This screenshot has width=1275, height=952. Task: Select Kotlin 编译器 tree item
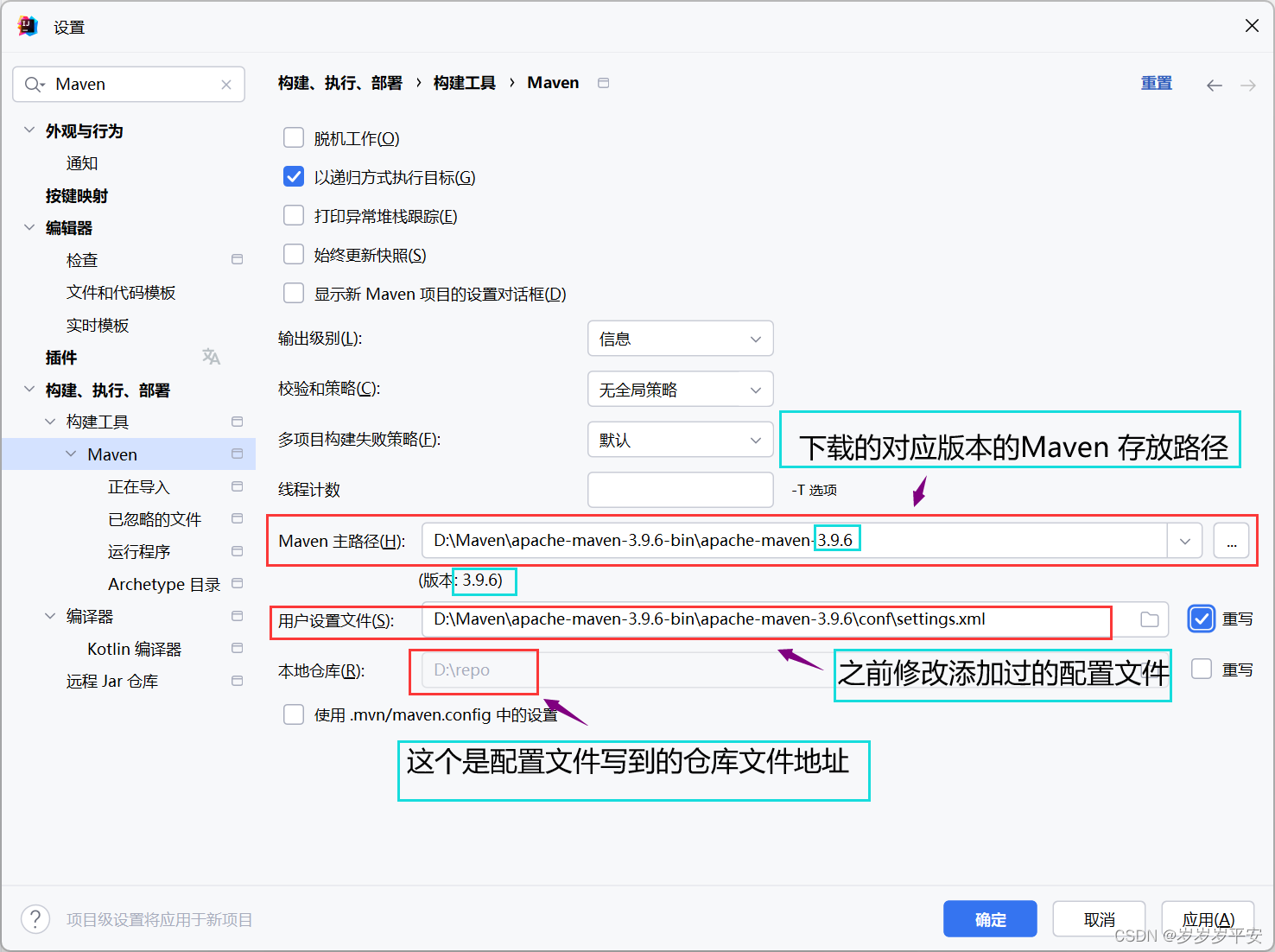pyautogui.click(x=134, y=649)
